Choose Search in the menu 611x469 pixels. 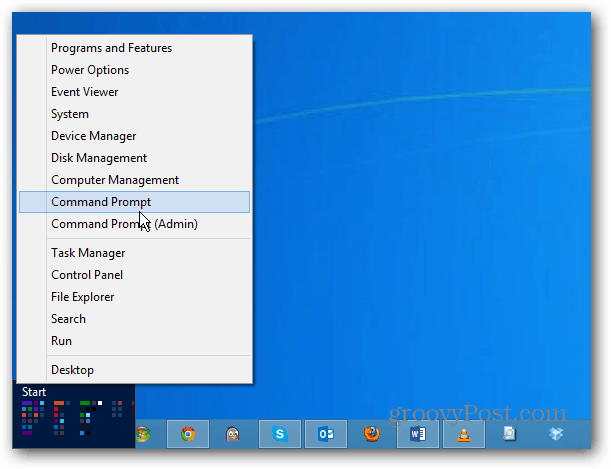click(134, 319)
